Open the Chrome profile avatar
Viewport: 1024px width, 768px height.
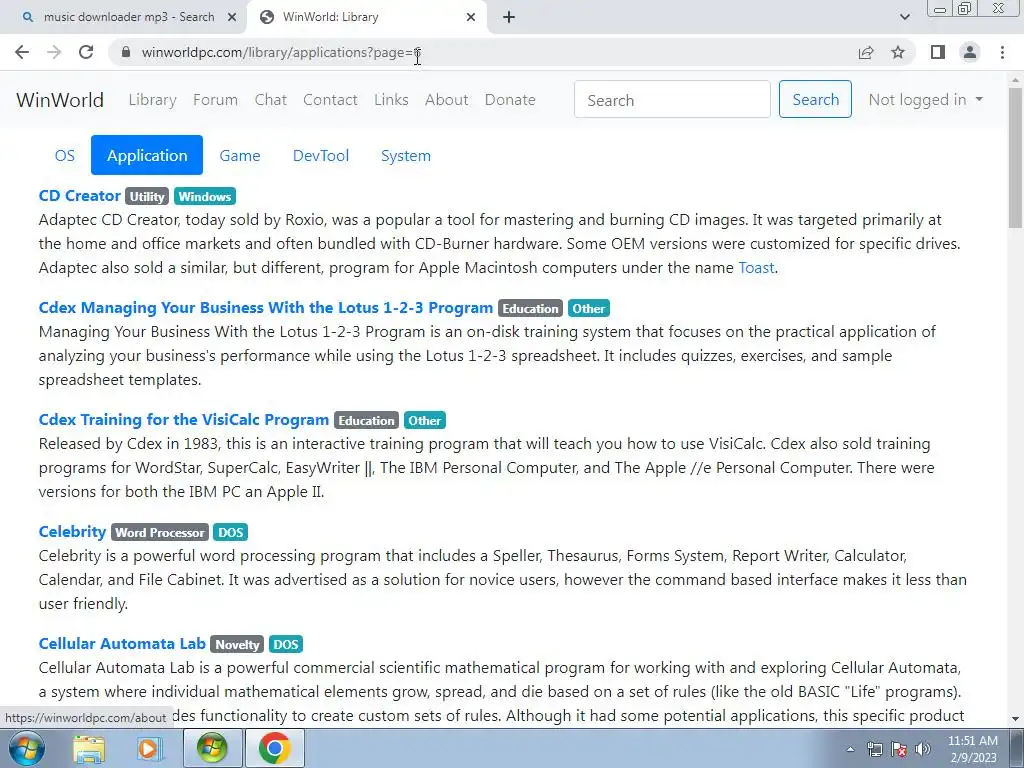[x=970, y=52]
